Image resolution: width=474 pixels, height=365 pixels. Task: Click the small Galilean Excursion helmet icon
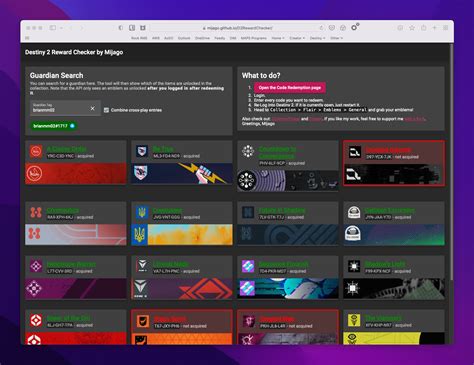pos(354,212)
